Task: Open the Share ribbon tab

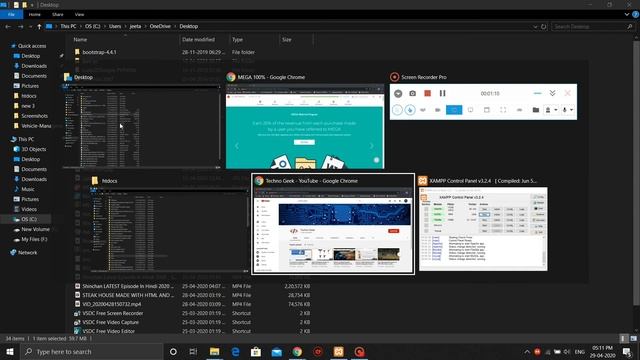Action: [x=58, y=14]
